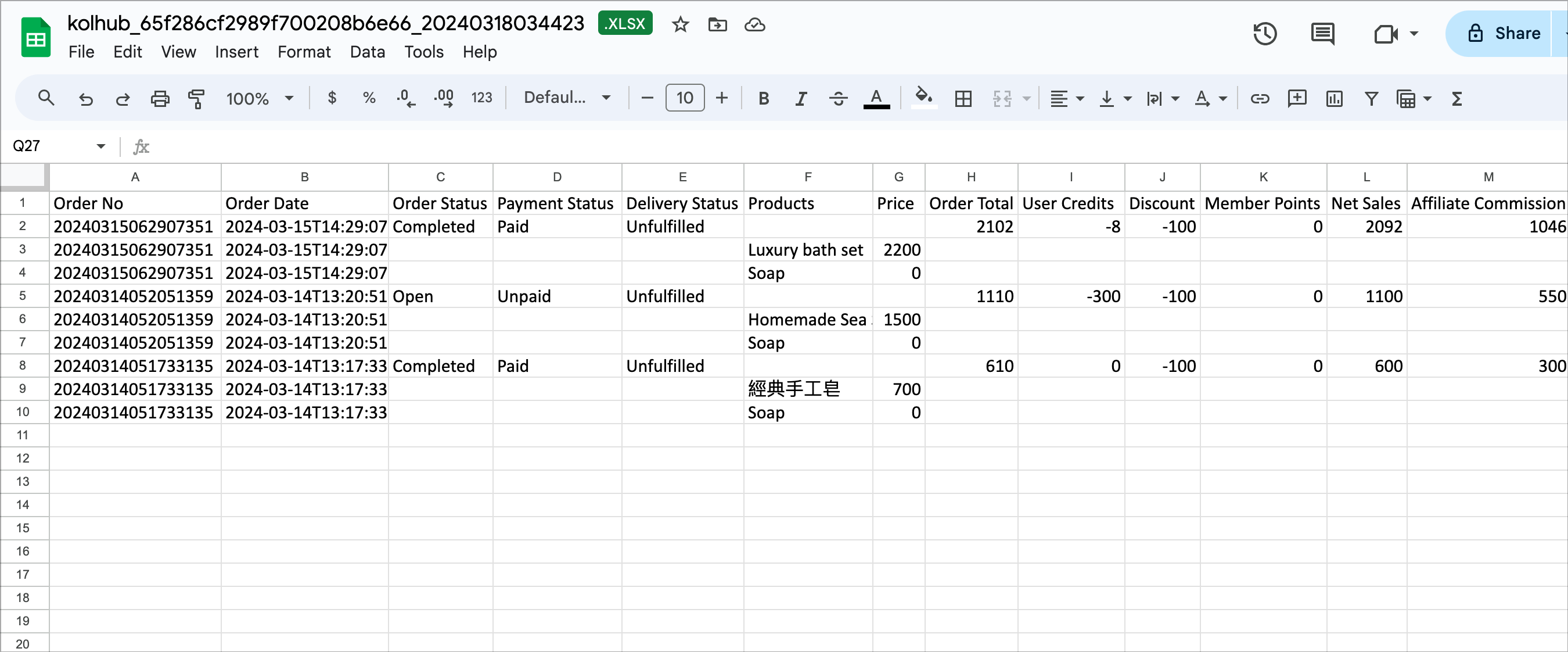Undo the last action
Image resolution: width=1568 pixels, height=652 pixels.
click(86, 98)
